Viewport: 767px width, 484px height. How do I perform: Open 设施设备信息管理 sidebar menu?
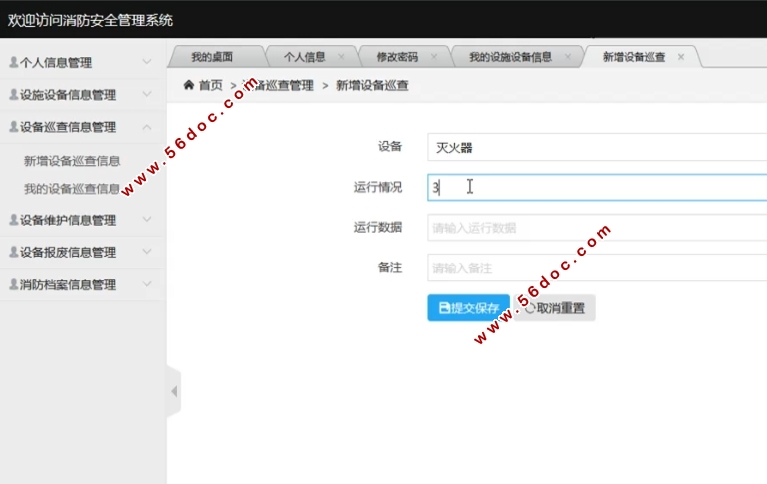(81, 94)
